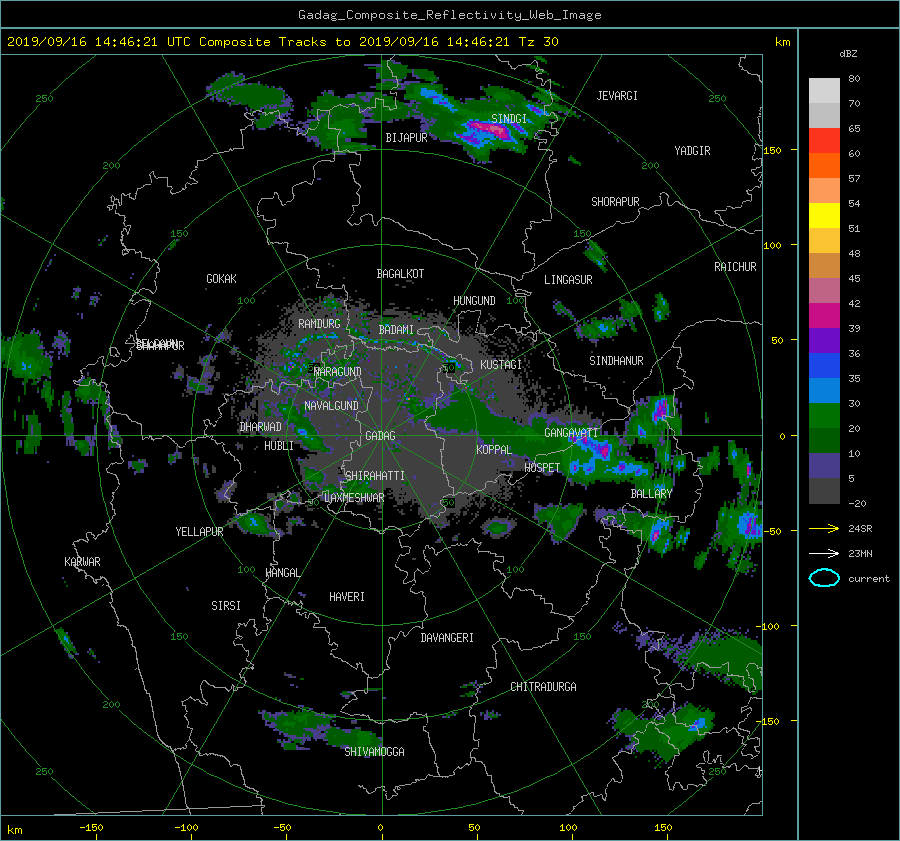Viewport: 900px width, 841px height.
Task: Click the UTC Composite Tracks timestamp header
Action: point(282,42)
